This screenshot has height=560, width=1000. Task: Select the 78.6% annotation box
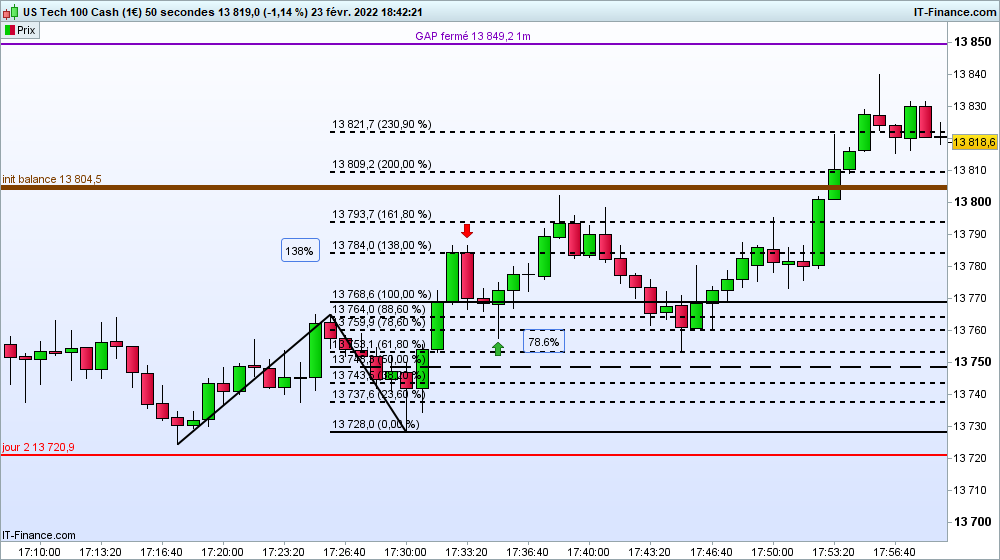[x=543, y=342]
